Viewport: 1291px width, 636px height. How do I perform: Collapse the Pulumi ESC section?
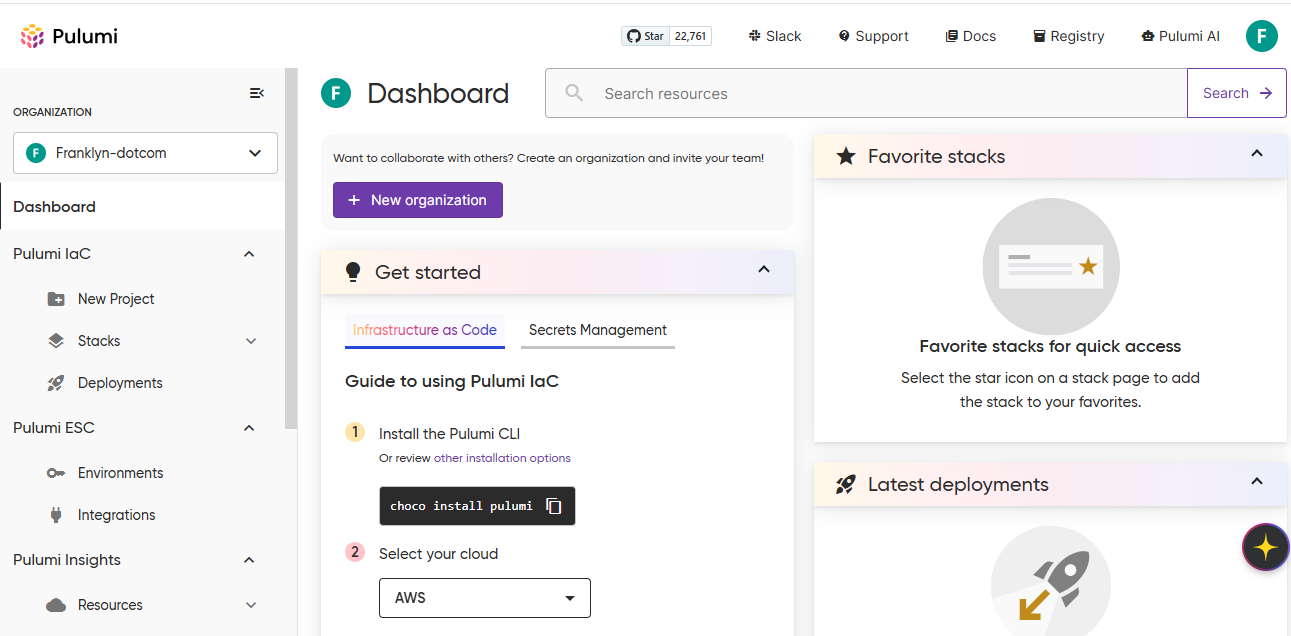point(249,428)
